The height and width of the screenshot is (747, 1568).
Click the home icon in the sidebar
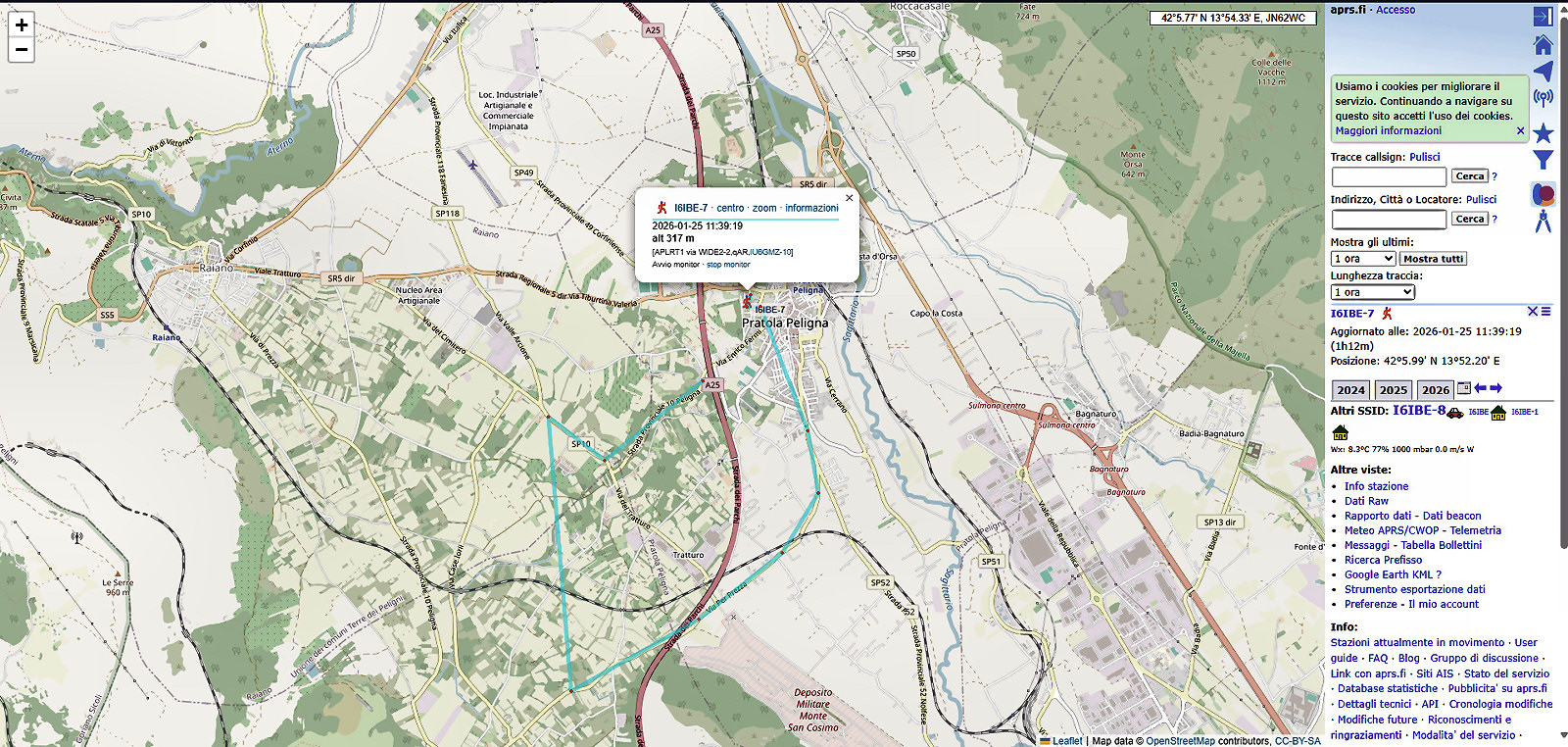tap(1543, 45)
